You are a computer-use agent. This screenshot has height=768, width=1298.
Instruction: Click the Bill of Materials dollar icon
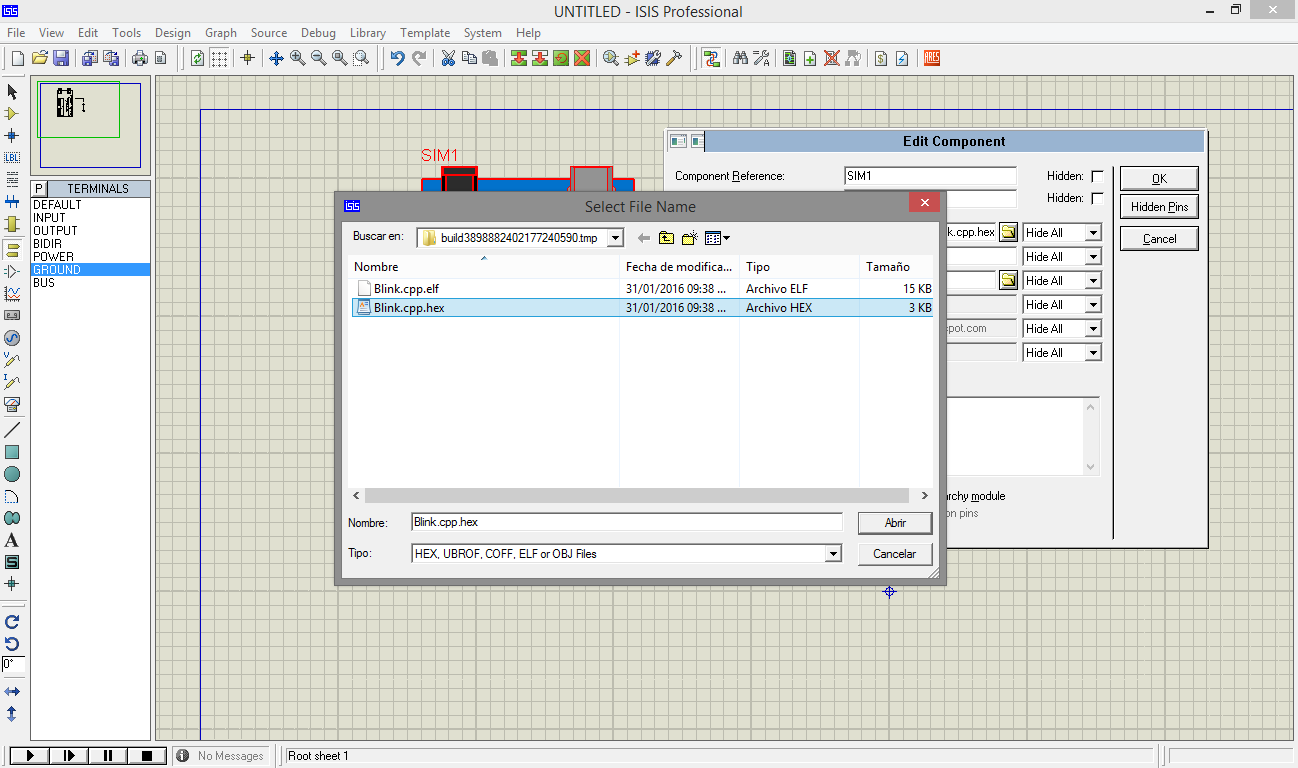[881, 58]
